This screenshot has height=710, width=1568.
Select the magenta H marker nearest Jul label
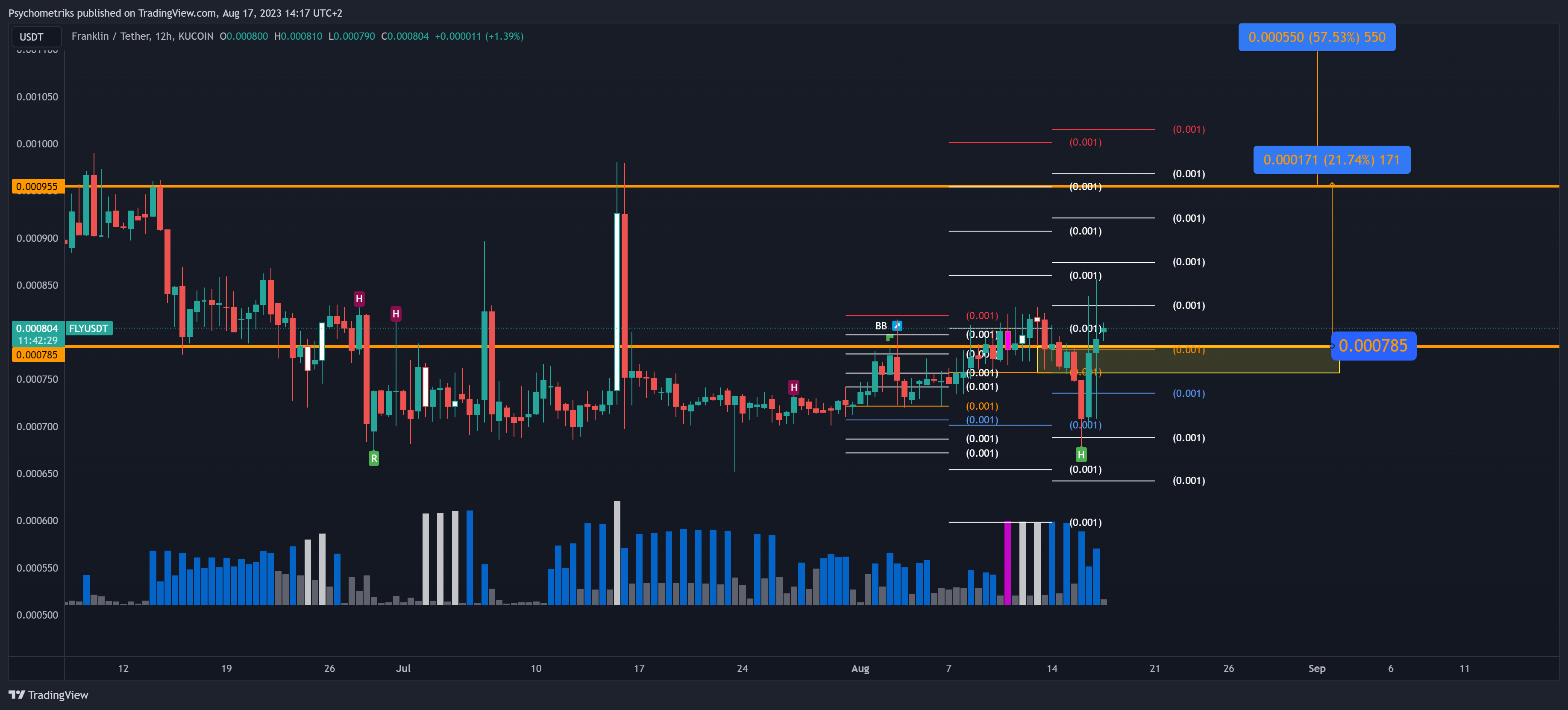tap(396, 314)
